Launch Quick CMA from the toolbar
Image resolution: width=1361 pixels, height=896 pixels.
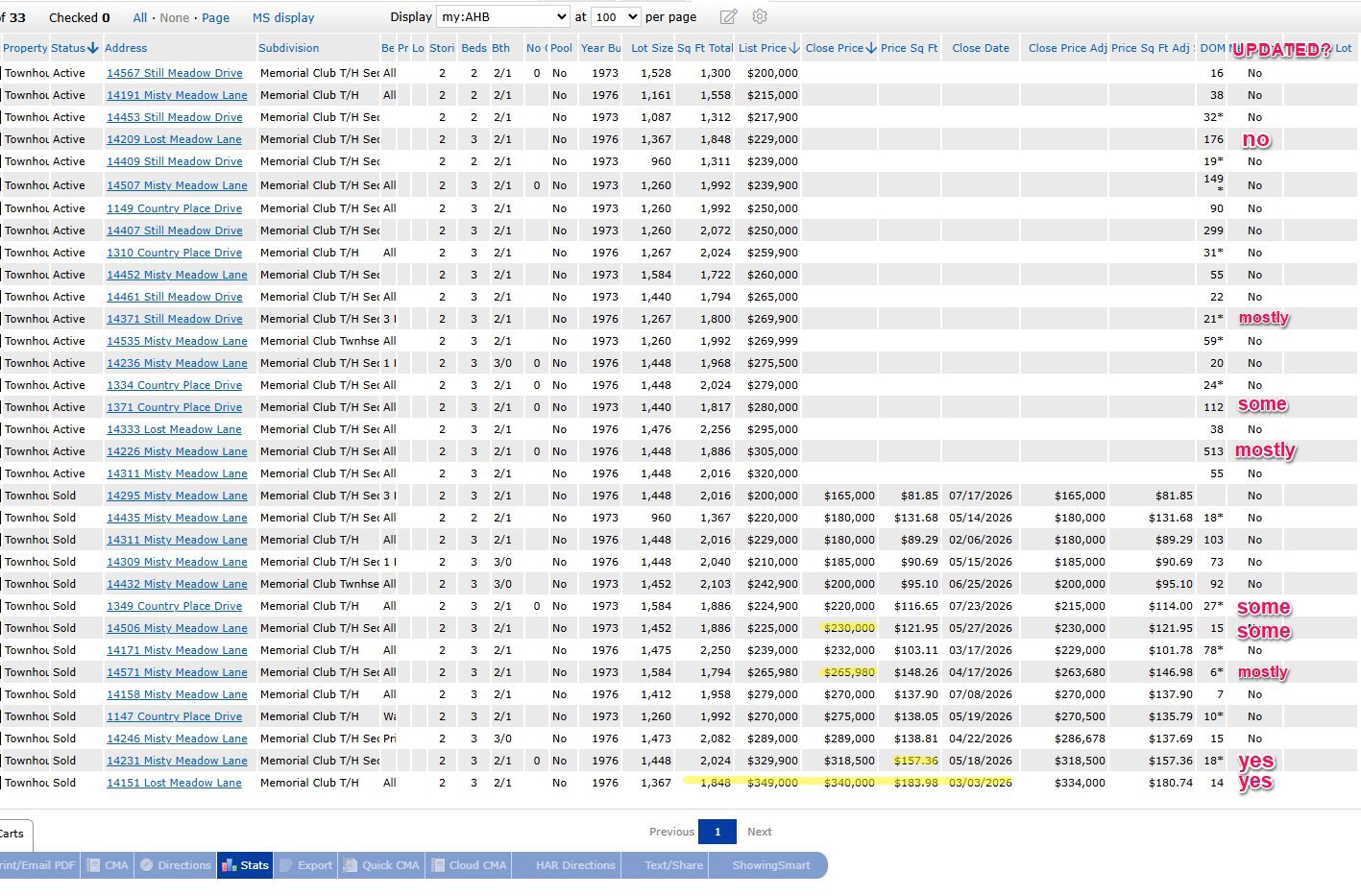pyautogui.click(x=381, y=865)
